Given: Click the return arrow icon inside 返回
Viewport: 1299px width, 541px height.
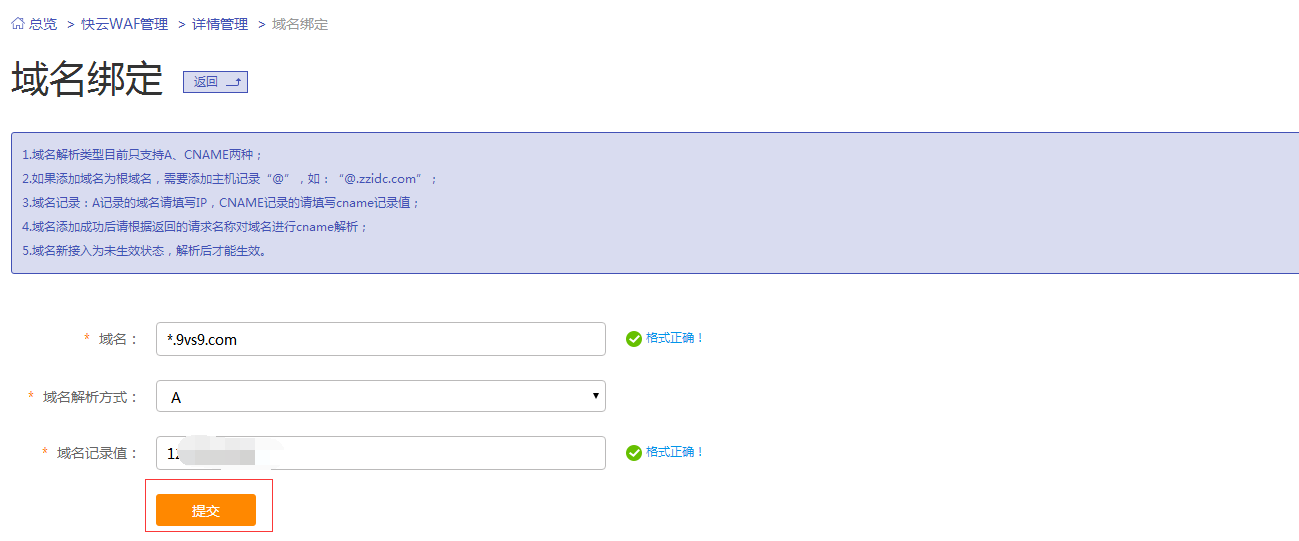Looking at the screenshot, I should click(233, 82).
